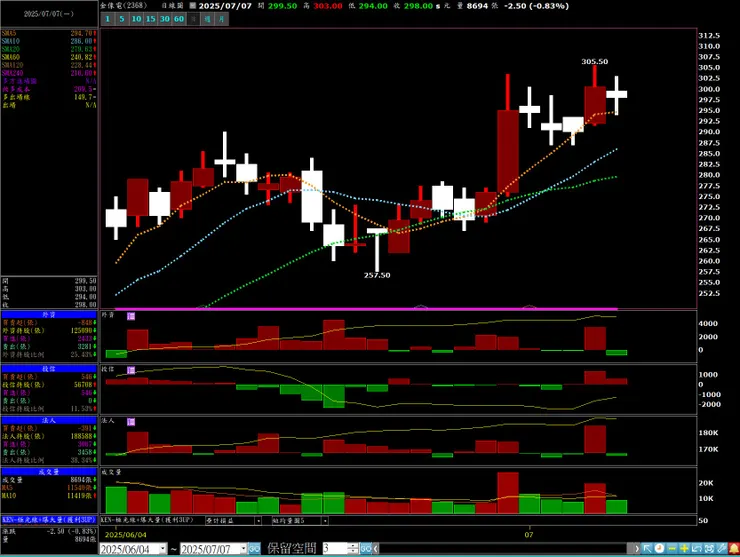Click the end date input field
This screenshot has width=740, height=557.
coord(210,549)
